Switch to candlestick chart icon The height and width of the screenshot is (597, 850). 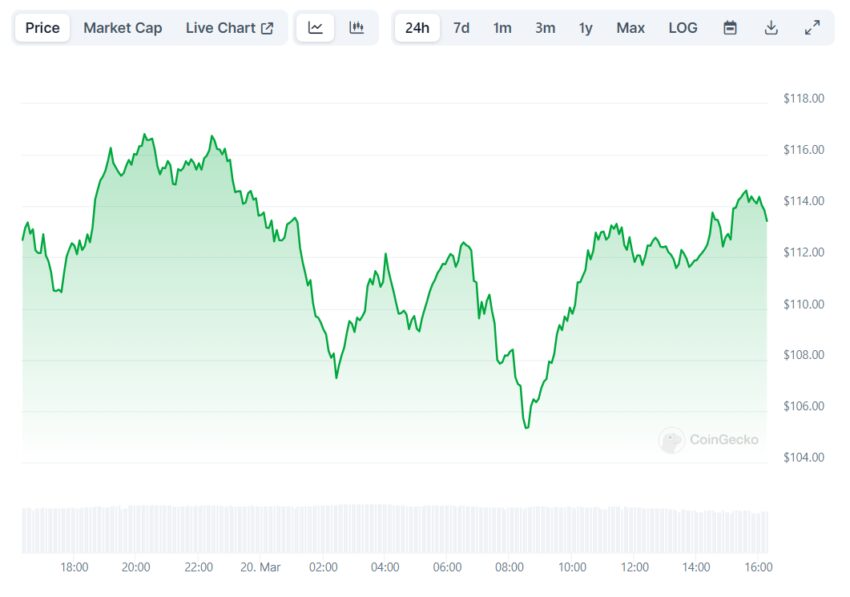tap(356, 28)
